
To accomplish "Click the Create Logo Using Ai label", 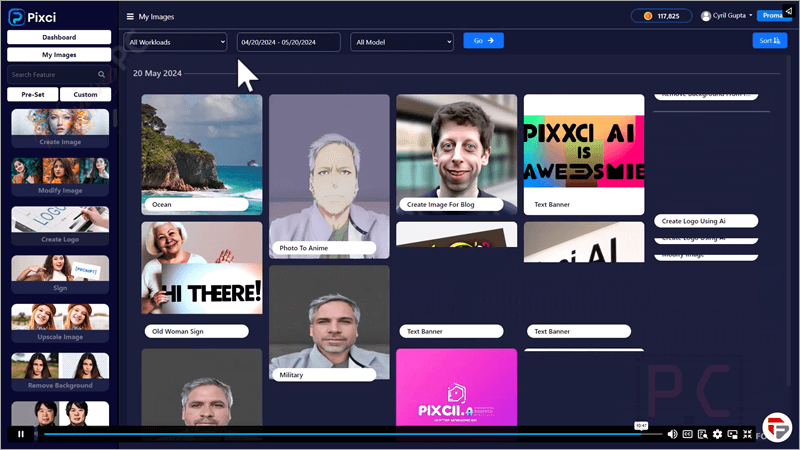I will coord(706,221).
